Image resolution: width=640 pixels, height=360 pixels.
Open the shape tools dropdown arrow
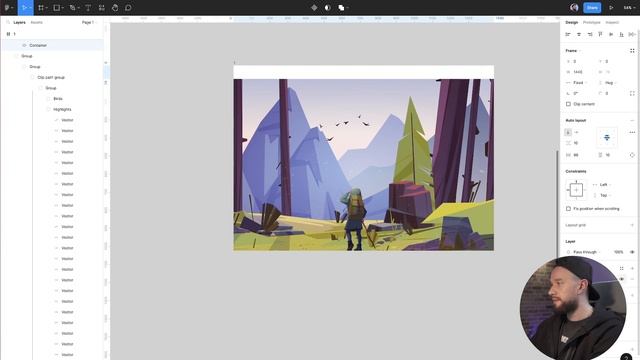tap(63, 8)
